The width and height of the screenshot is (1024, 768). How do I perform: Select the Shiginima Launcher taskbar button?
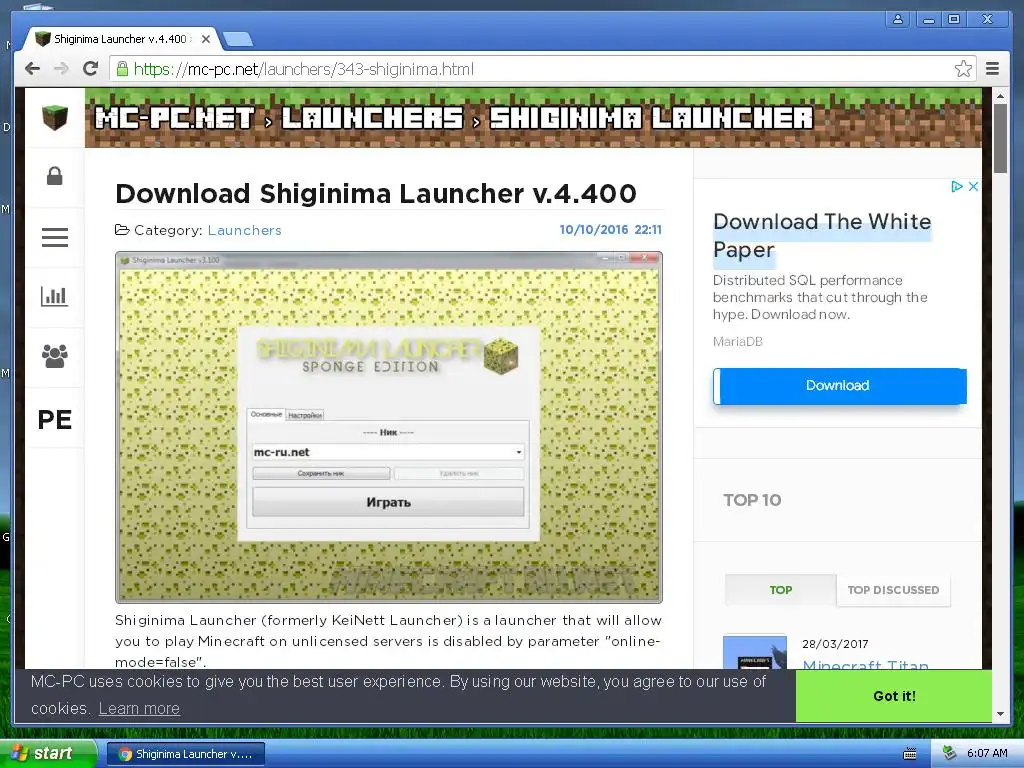tap(185, 754)
